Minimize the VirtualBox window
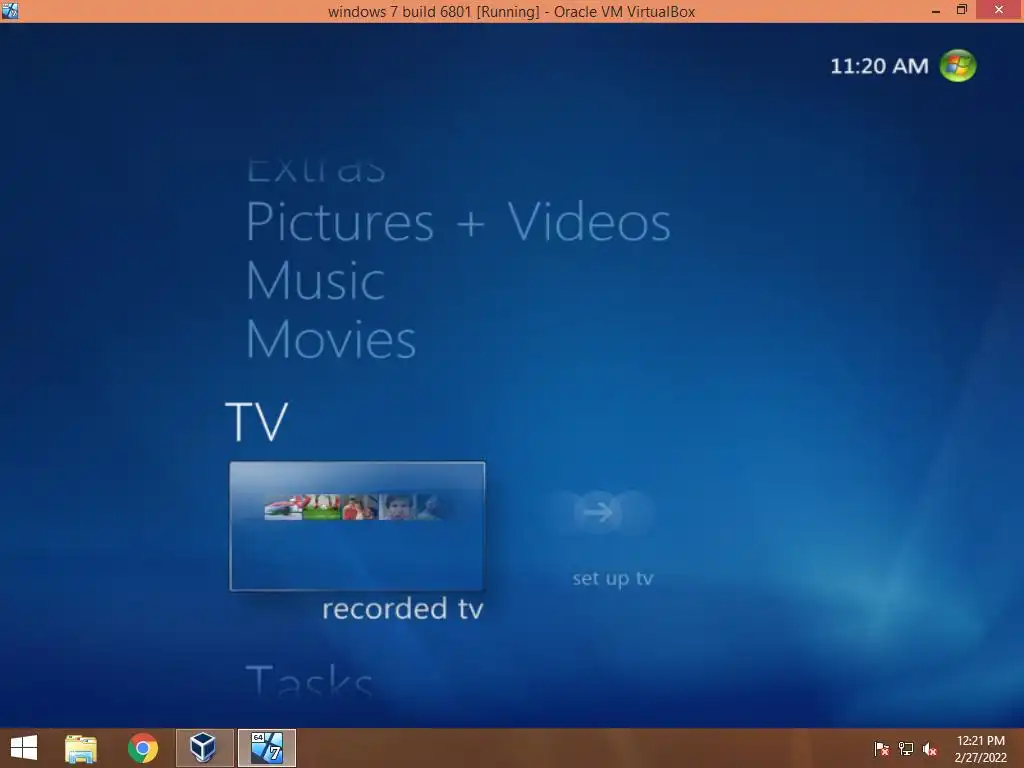Screen dimensions: 1024x768 [x=936, y=10]
